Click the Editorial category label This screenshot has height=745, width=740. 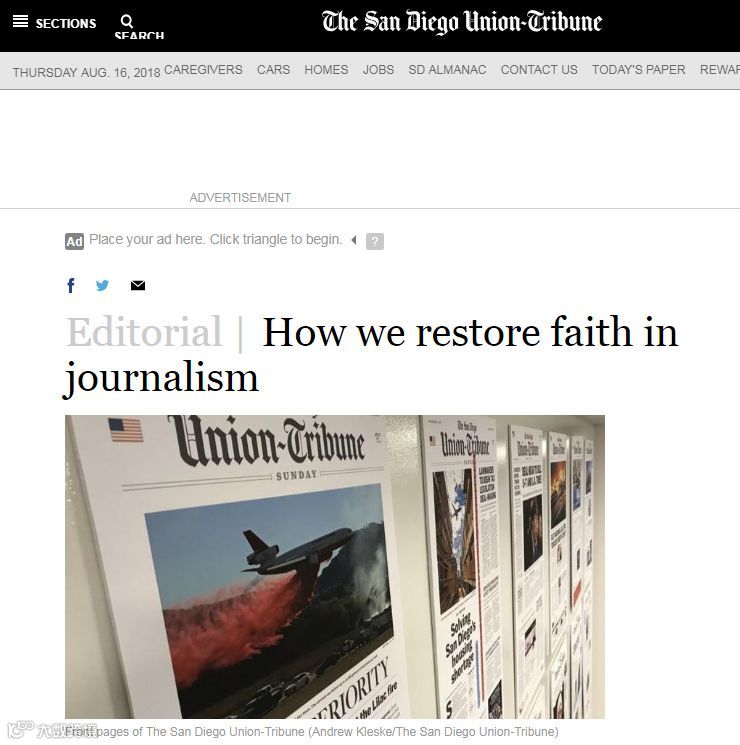[x=144, y=332]
